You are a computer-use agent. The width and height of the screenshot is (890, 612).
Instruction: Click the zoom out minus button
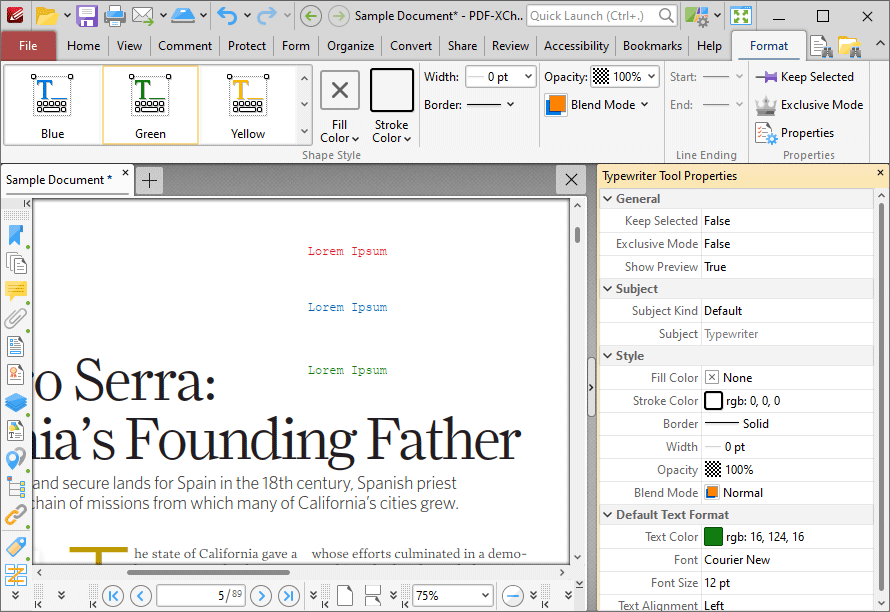(513, 596)
